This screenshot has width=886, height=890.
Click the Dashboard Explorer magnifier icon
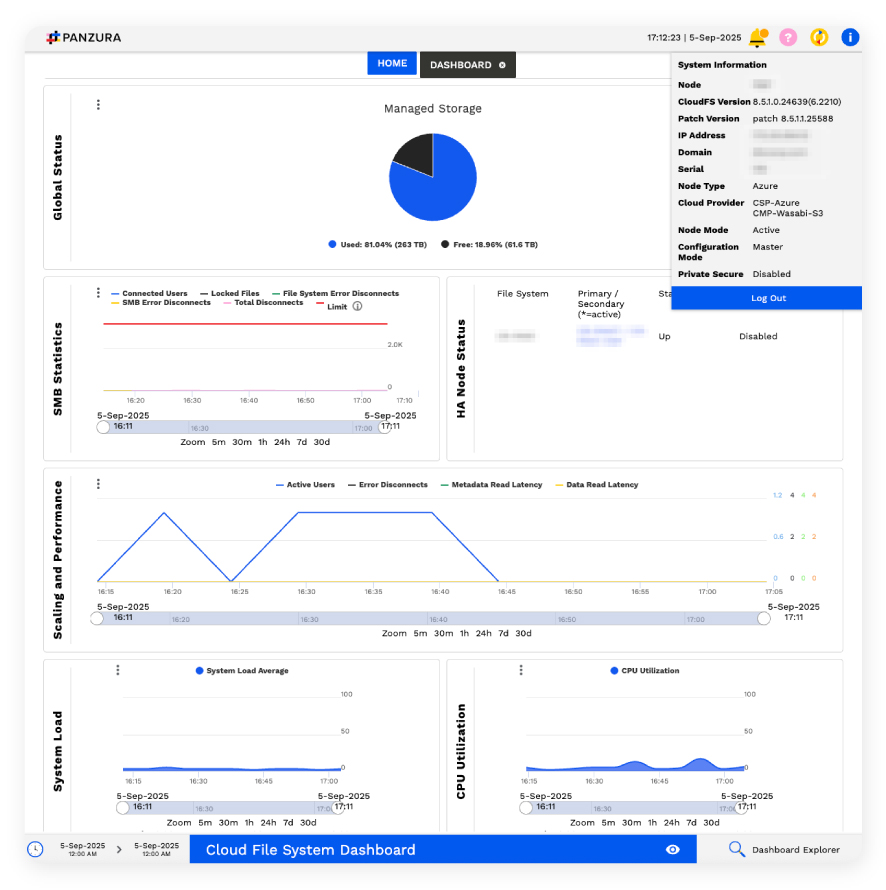coord(736,849)
